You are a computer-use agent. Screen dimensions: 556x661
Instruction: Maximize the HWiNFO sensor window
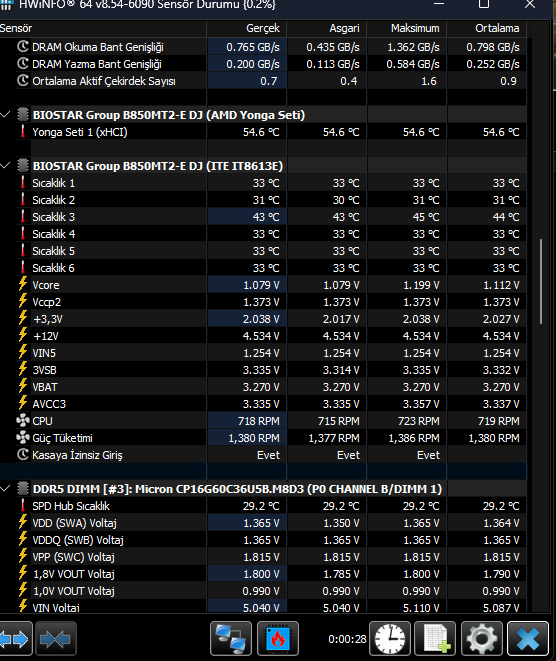click(x=484, y=4)
